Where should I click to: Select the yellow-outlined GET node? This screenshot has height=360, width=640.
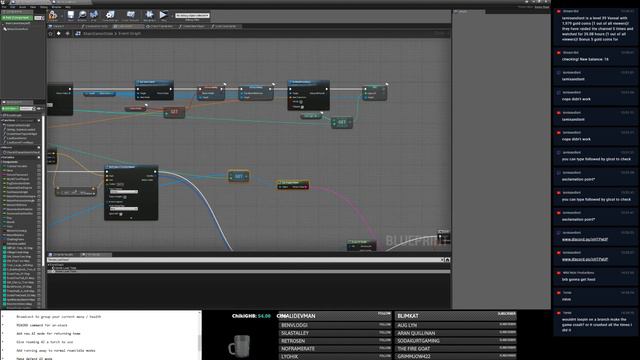239,176
